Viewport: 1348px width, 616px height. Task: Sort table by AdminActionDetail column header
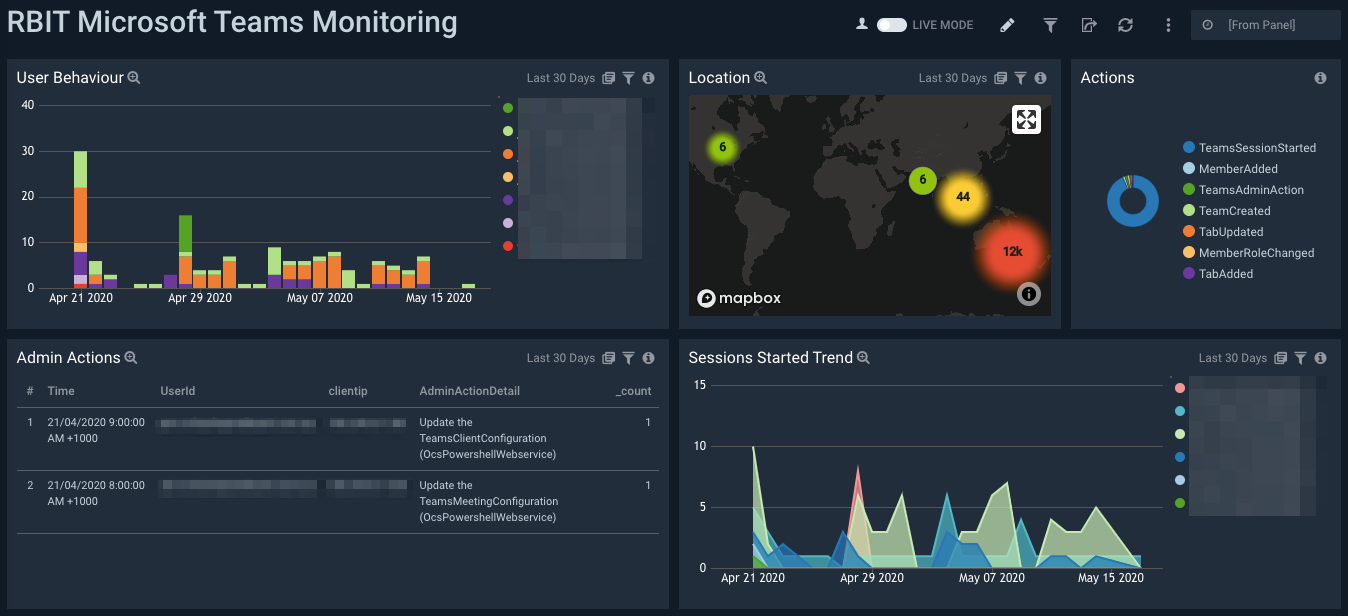(469, 391)
